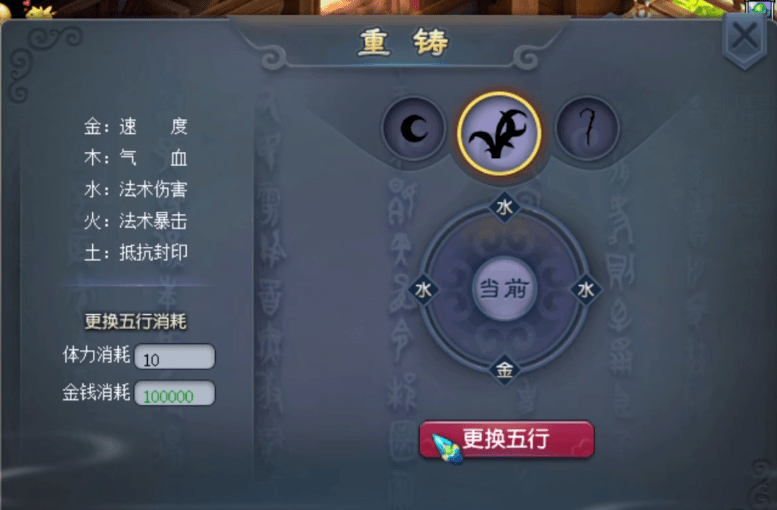Click the center 当前 circle
Viewport: 777px width, 510px height.
(x=504, y=288)
